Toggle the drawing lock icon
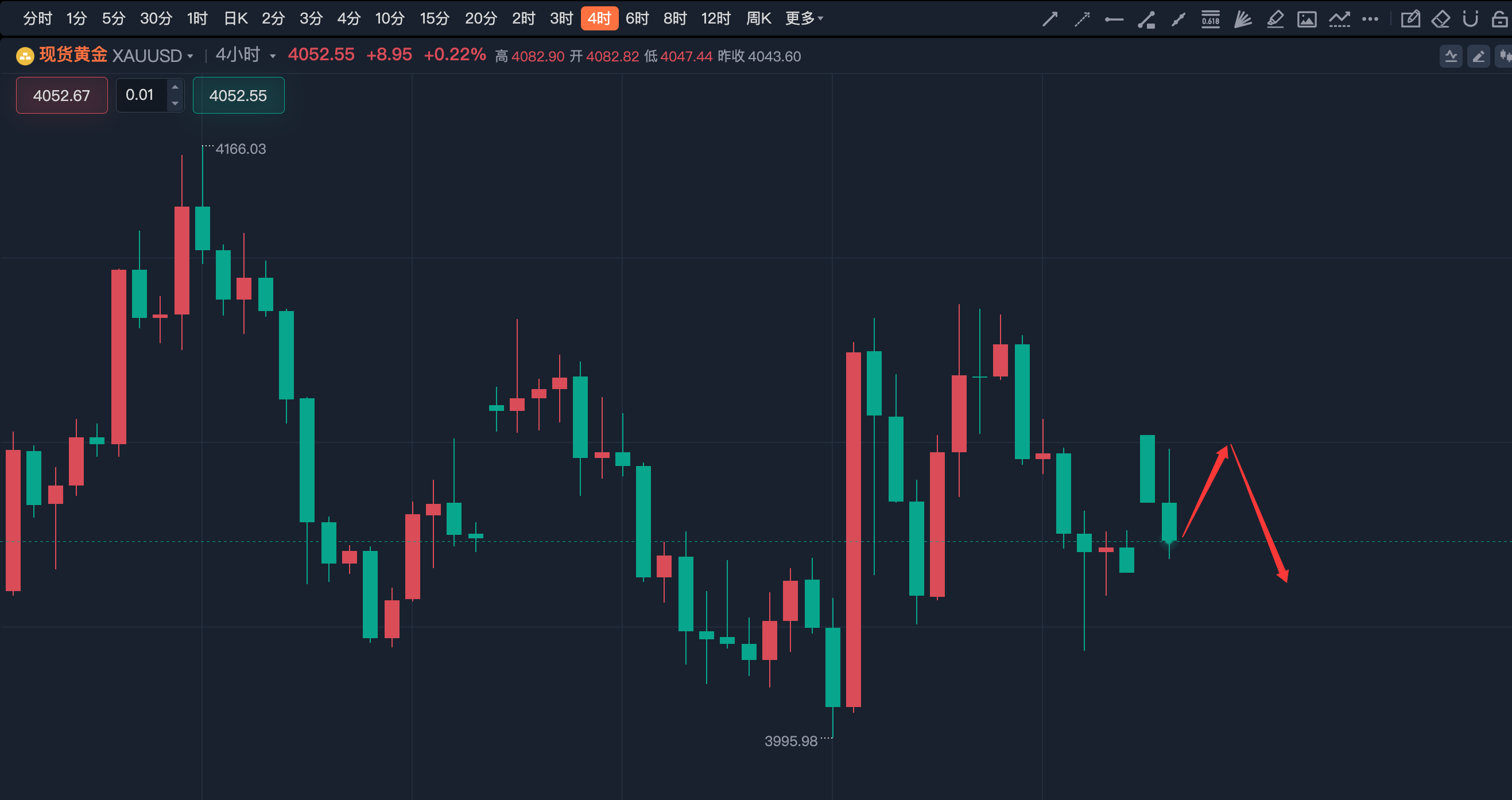 pos(1501,20)
